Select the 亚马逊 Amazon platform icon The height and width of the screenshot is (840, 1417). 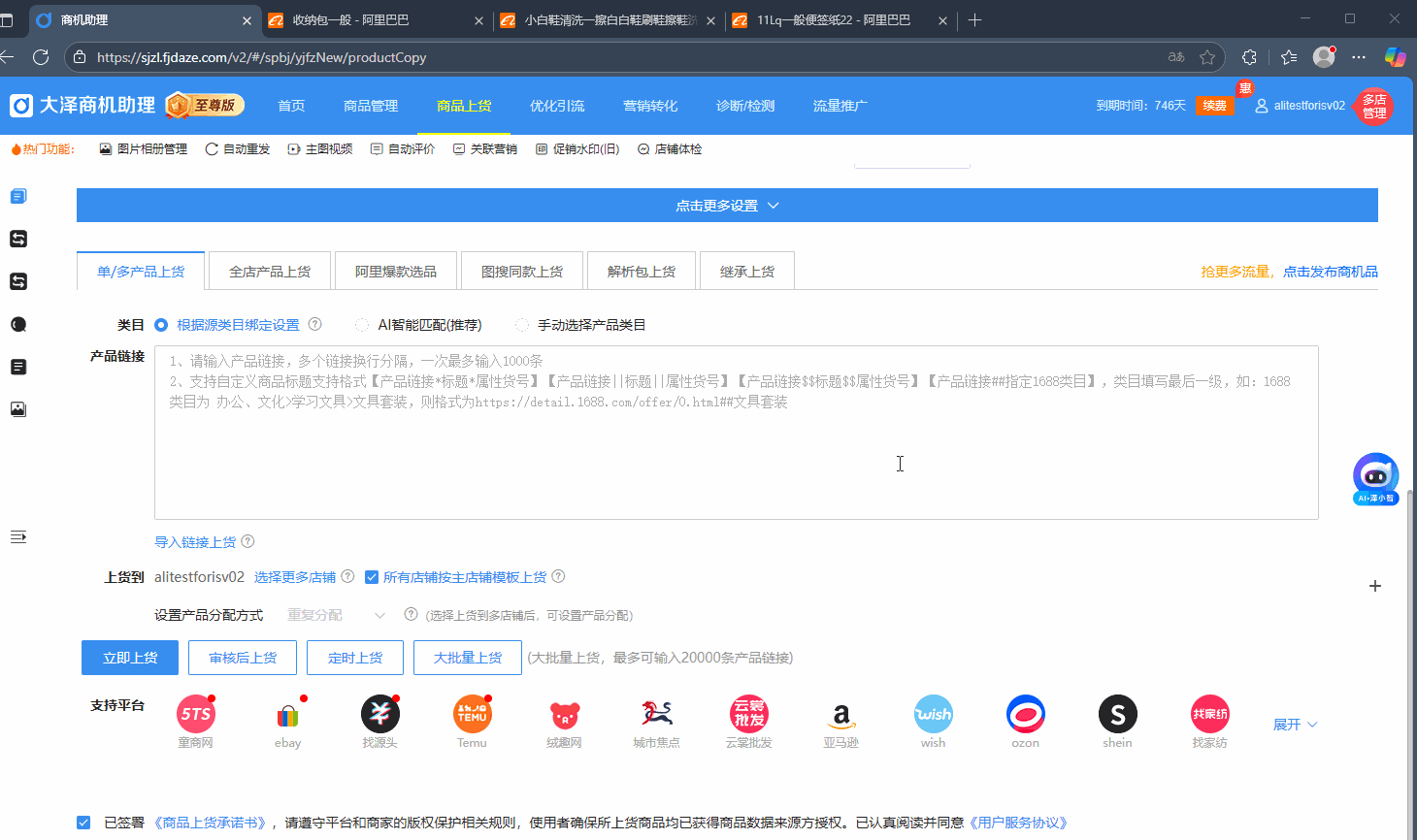(x=841, y=714)
